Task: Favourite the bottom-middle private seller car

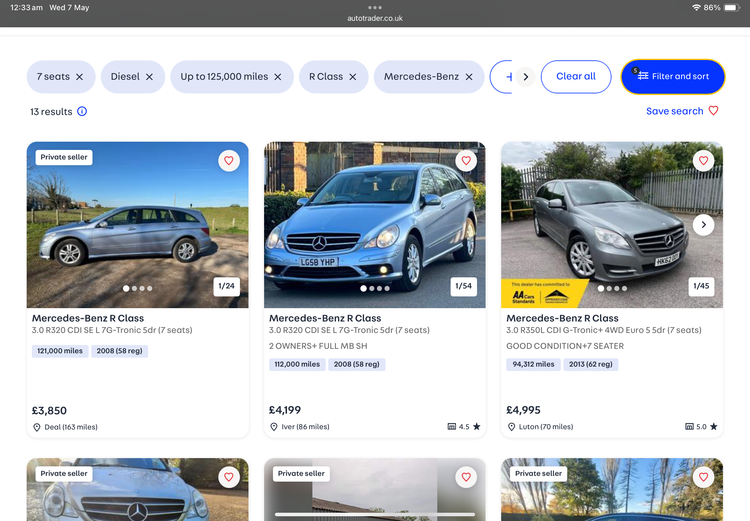Action: pos(466,477)
